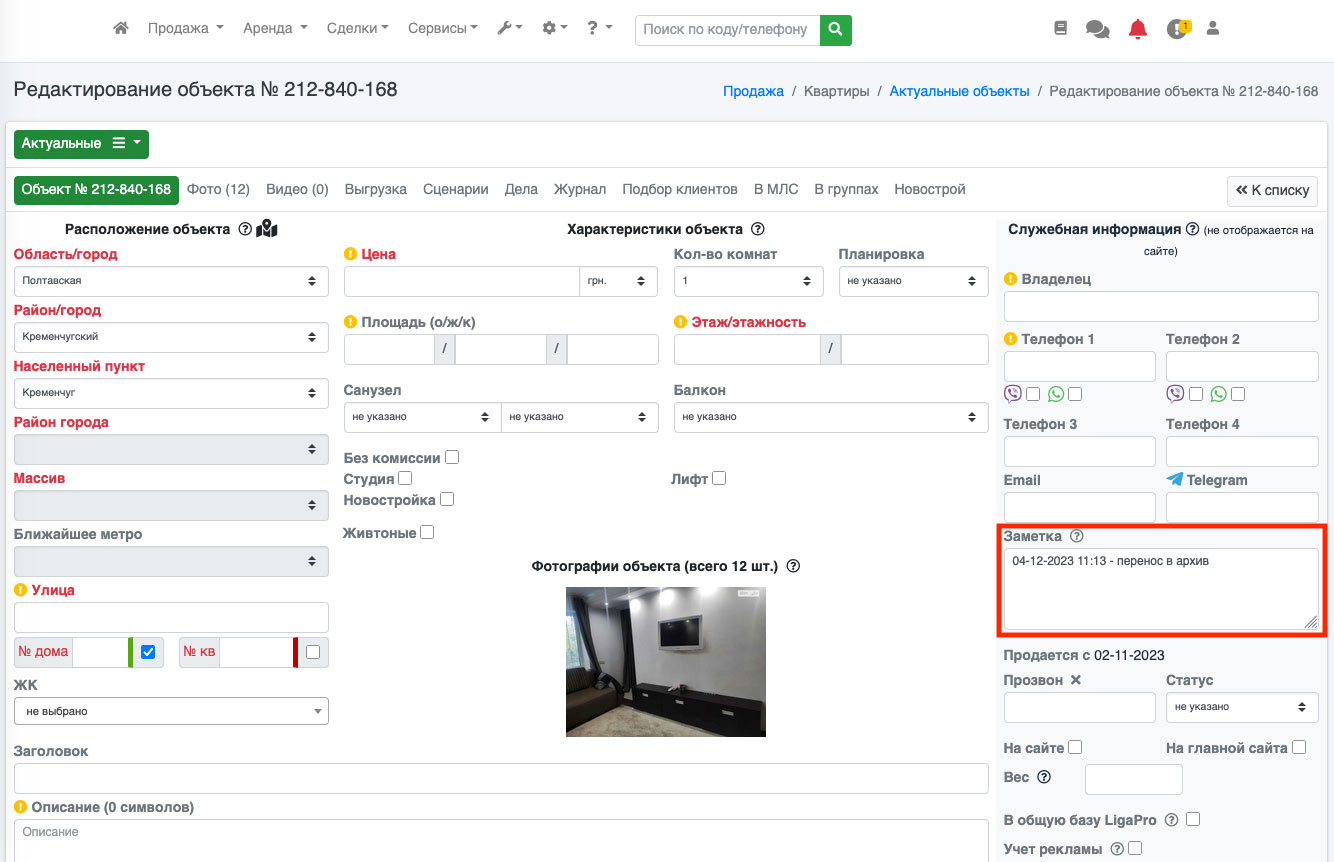Click the К списку button

[1272, 190]
